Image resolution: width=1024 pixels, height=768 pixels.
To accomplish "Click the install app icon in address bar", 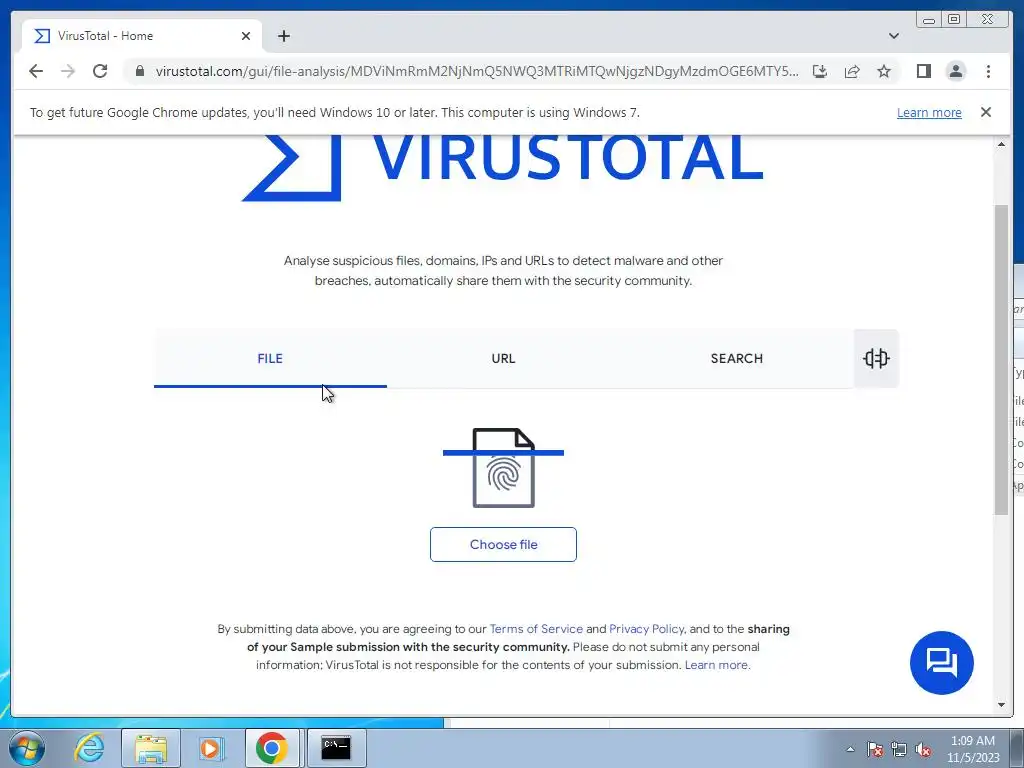I will (x=820, y=71).
